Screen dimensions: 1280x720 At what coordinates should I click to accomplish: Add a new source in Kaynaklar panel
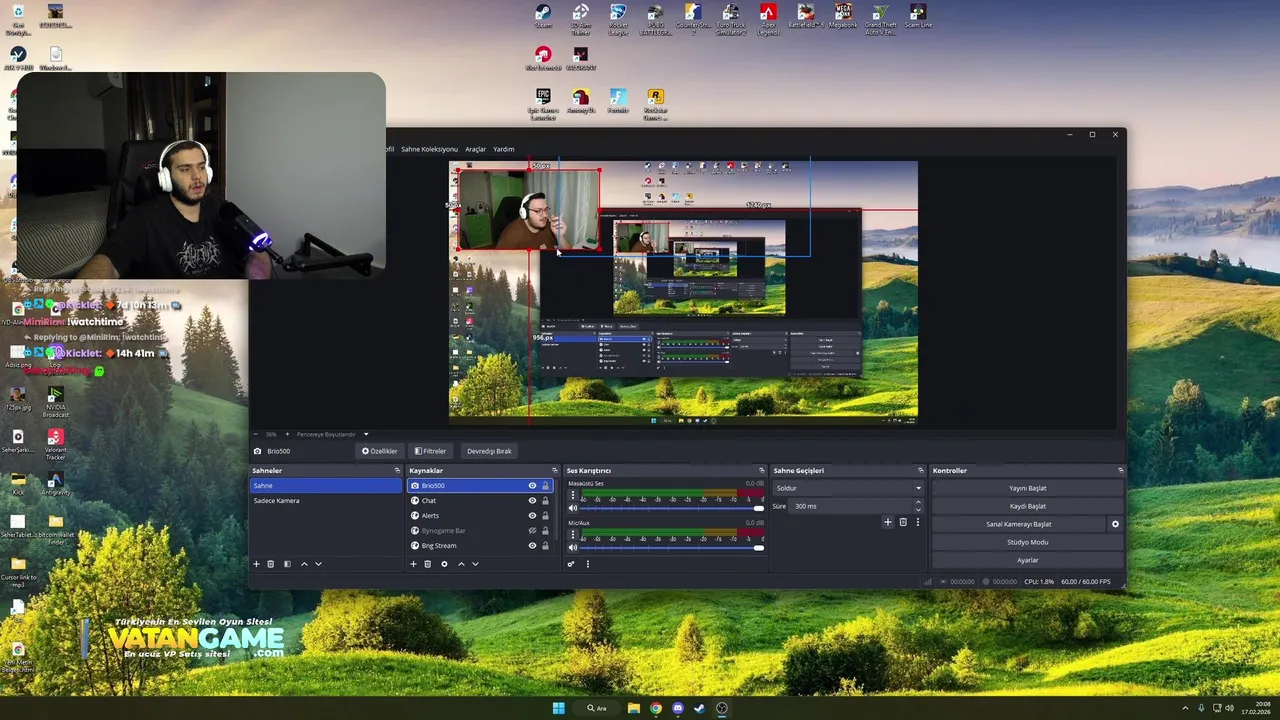pos(413,564)
